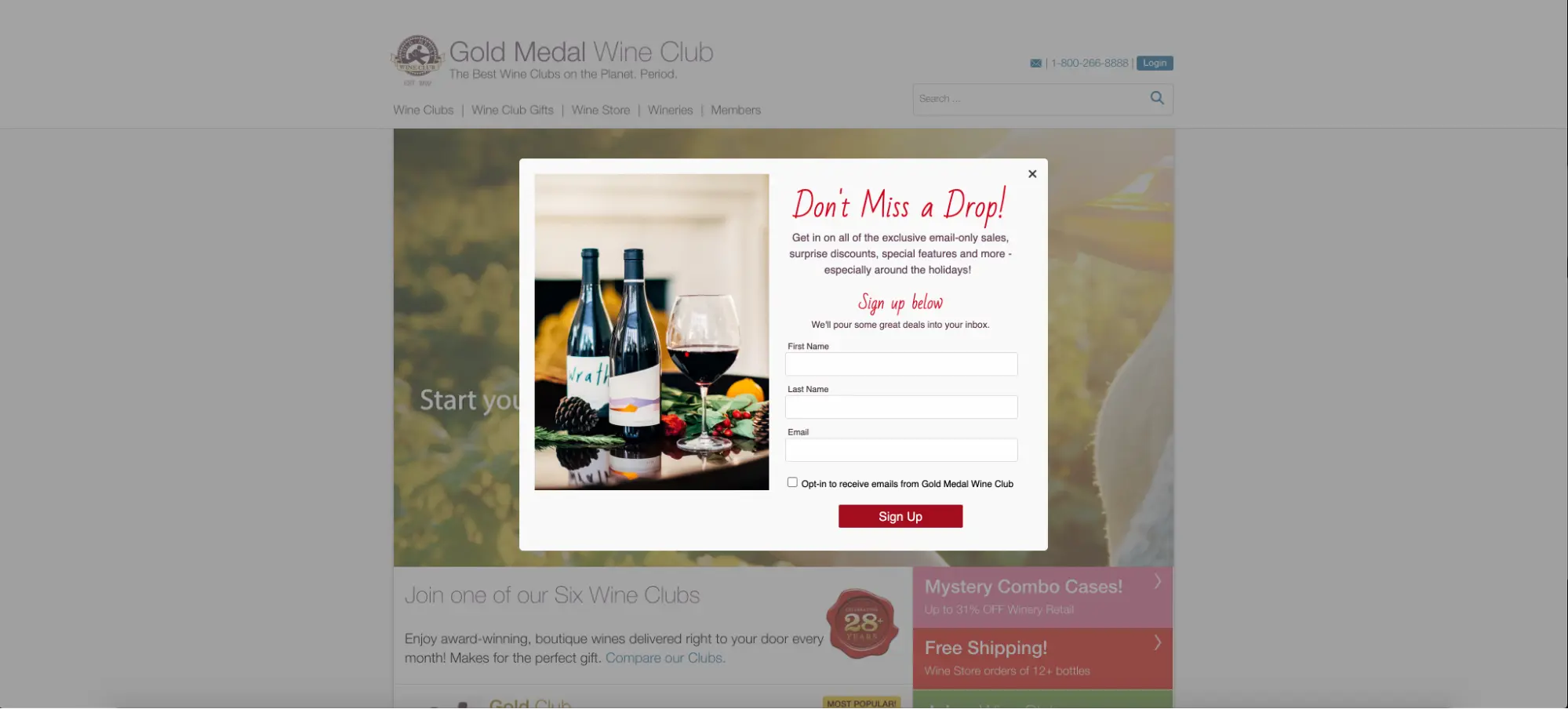Open the Members navigation item
The height and width of the screenshot is (709, 1568).
tap(736, 110)
